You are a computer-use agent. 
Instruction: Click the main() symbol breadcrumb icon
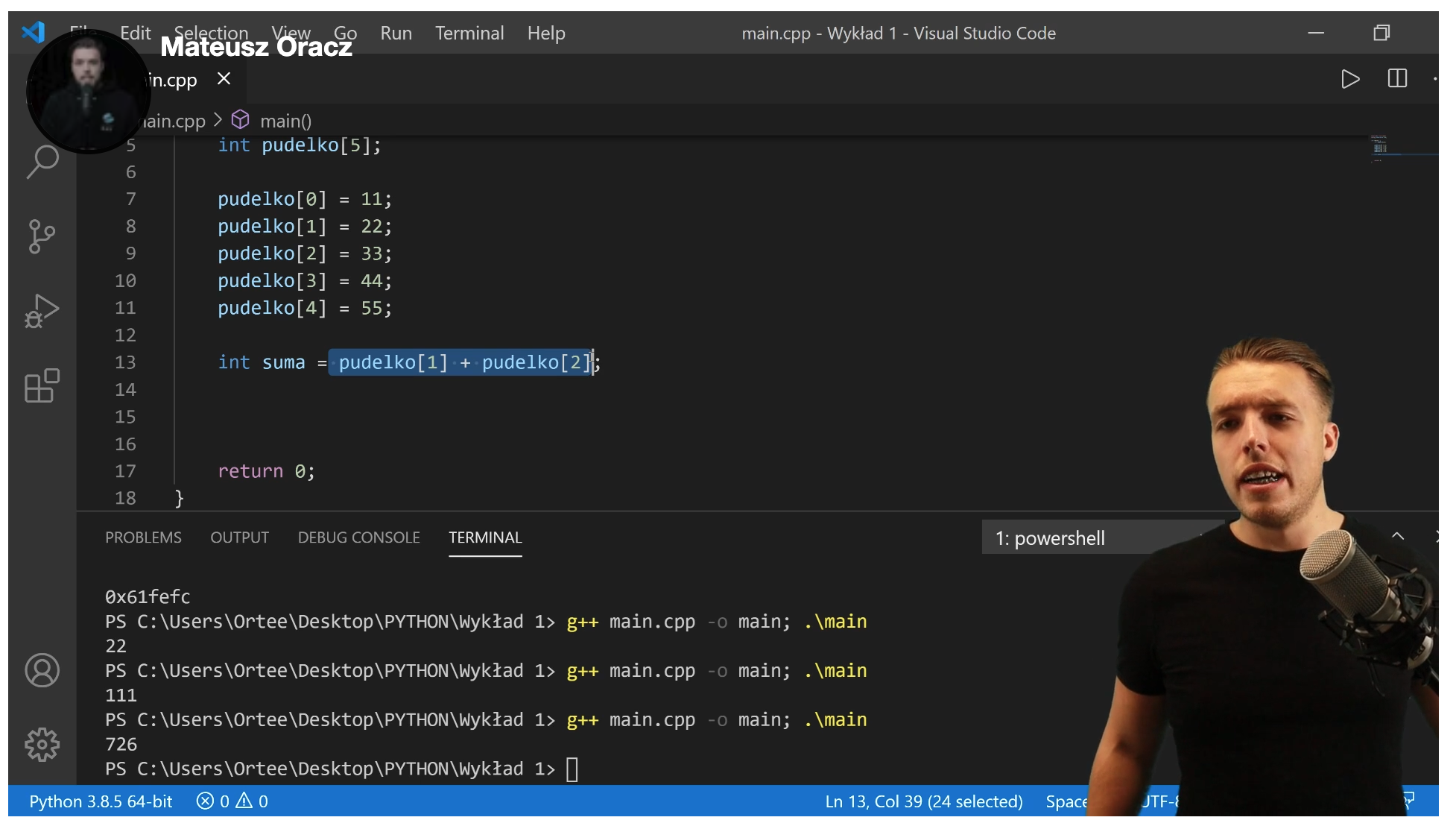click(x=240, y=120)
